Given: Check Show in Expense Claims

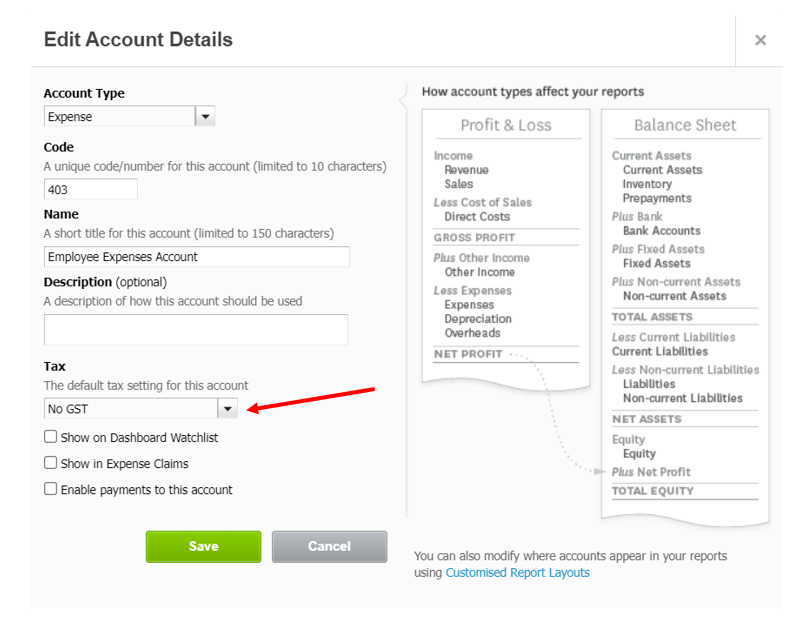Looking at the screenshot, I should (50, 463).
